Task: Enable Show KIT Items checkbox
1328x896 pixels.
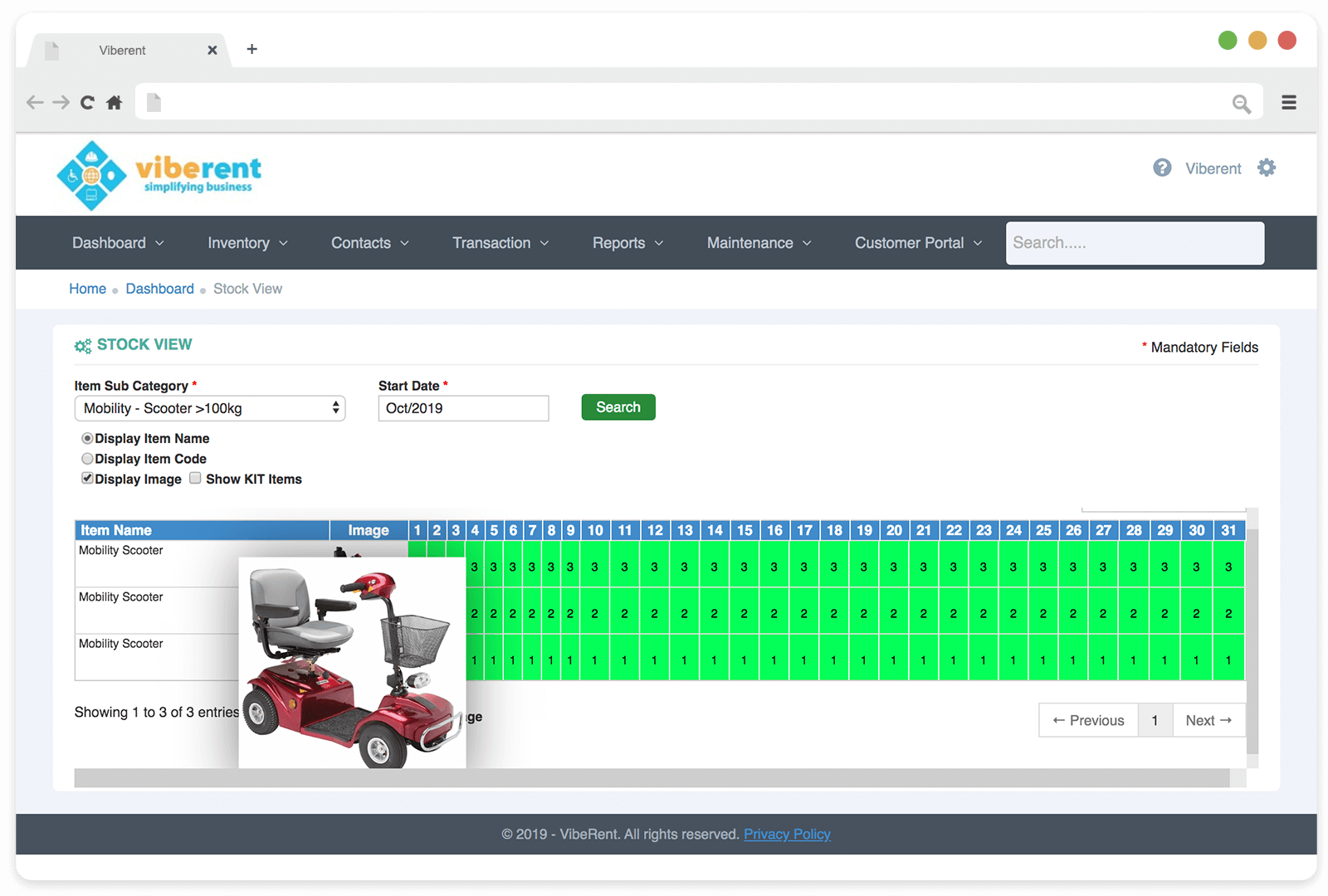Action: pos(195,479)
